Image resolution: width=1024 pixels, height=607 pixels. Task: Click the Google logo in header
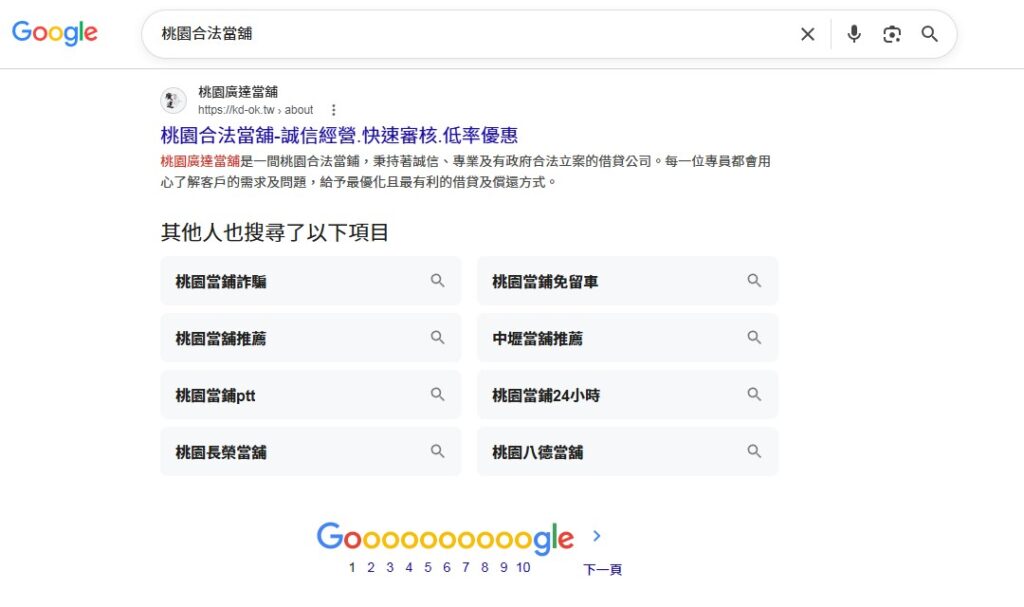(x=55, y=33)
